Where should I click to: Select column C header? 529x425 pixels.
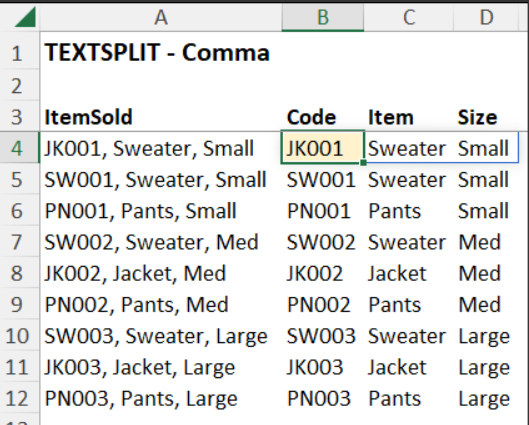[409, 17]
